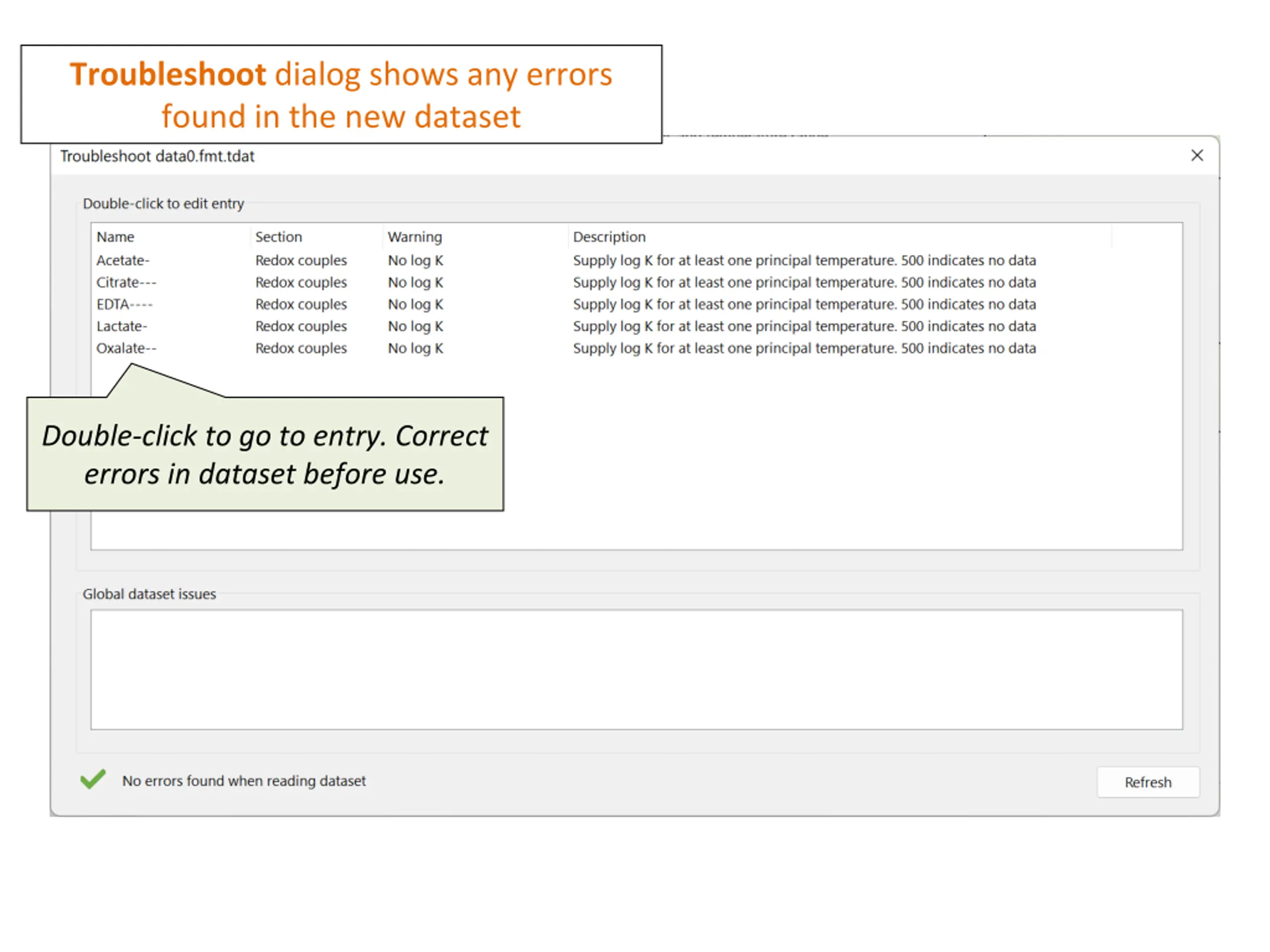Viewport: 1270px width, 952px height.
Task: Click Redox couples in the EDTA---- row
Action: (301, 304)
